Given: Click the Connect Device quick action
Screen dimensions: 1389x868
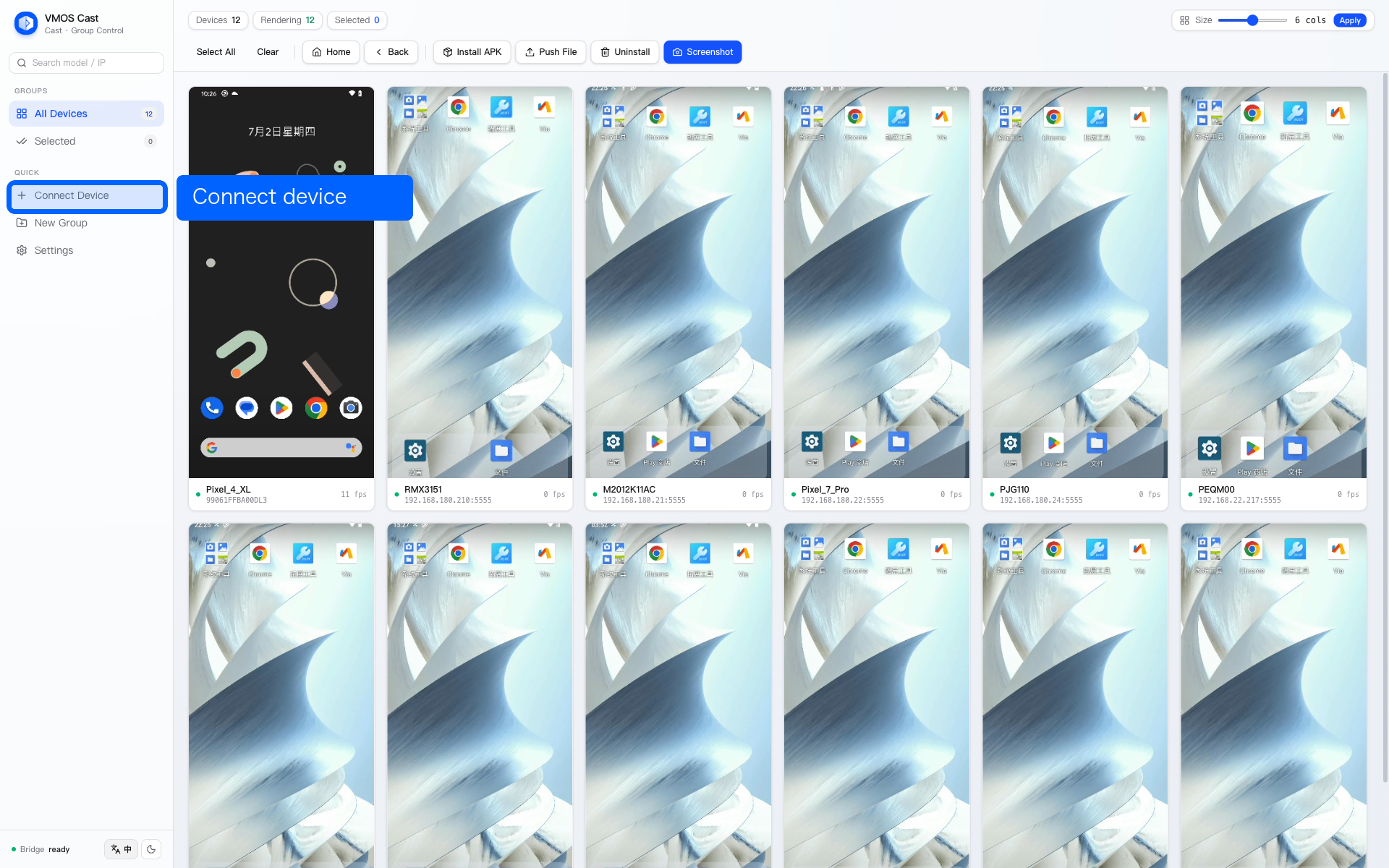Looking at the screenshot, I should point(87,196).
